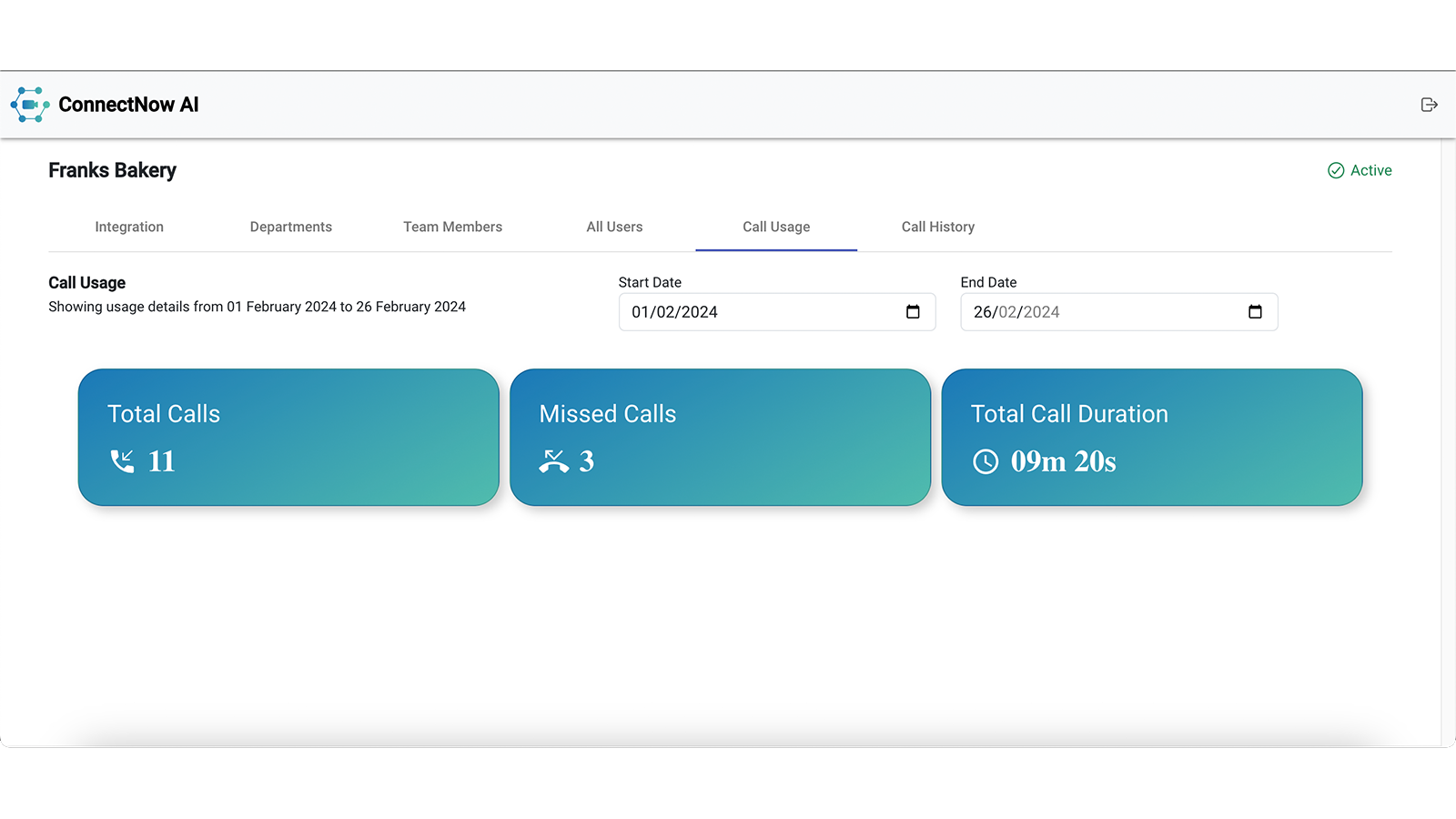Click the total calls value 11
This screenshot has height=819, width=1456.
(x=162, y=461)
